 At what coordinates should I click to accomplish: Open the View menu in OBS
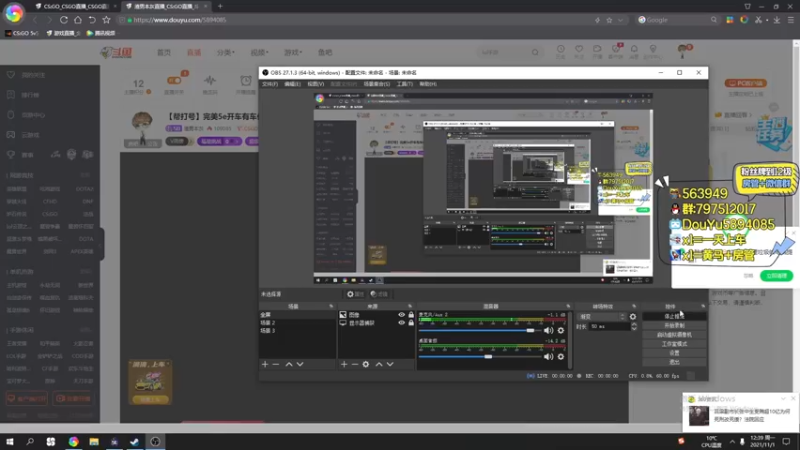(315, 84)
